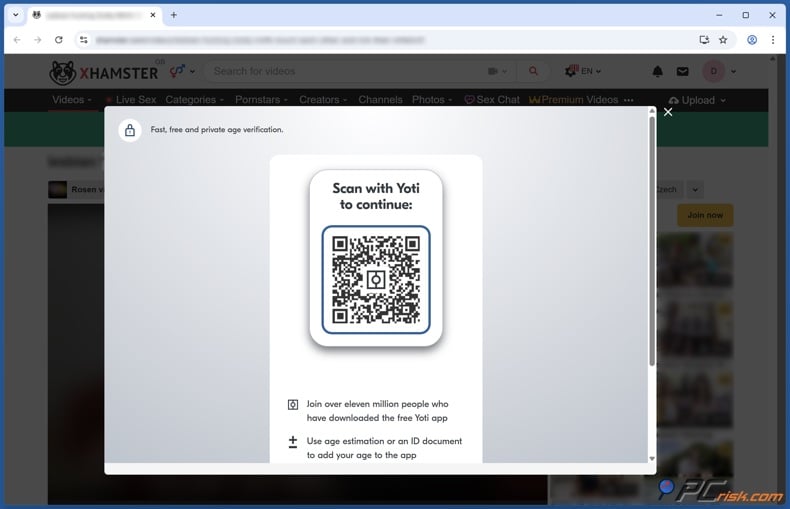Expand the user account dropdown arrow
This screenshot has width=790, height=509.
[x=734, y=72]
